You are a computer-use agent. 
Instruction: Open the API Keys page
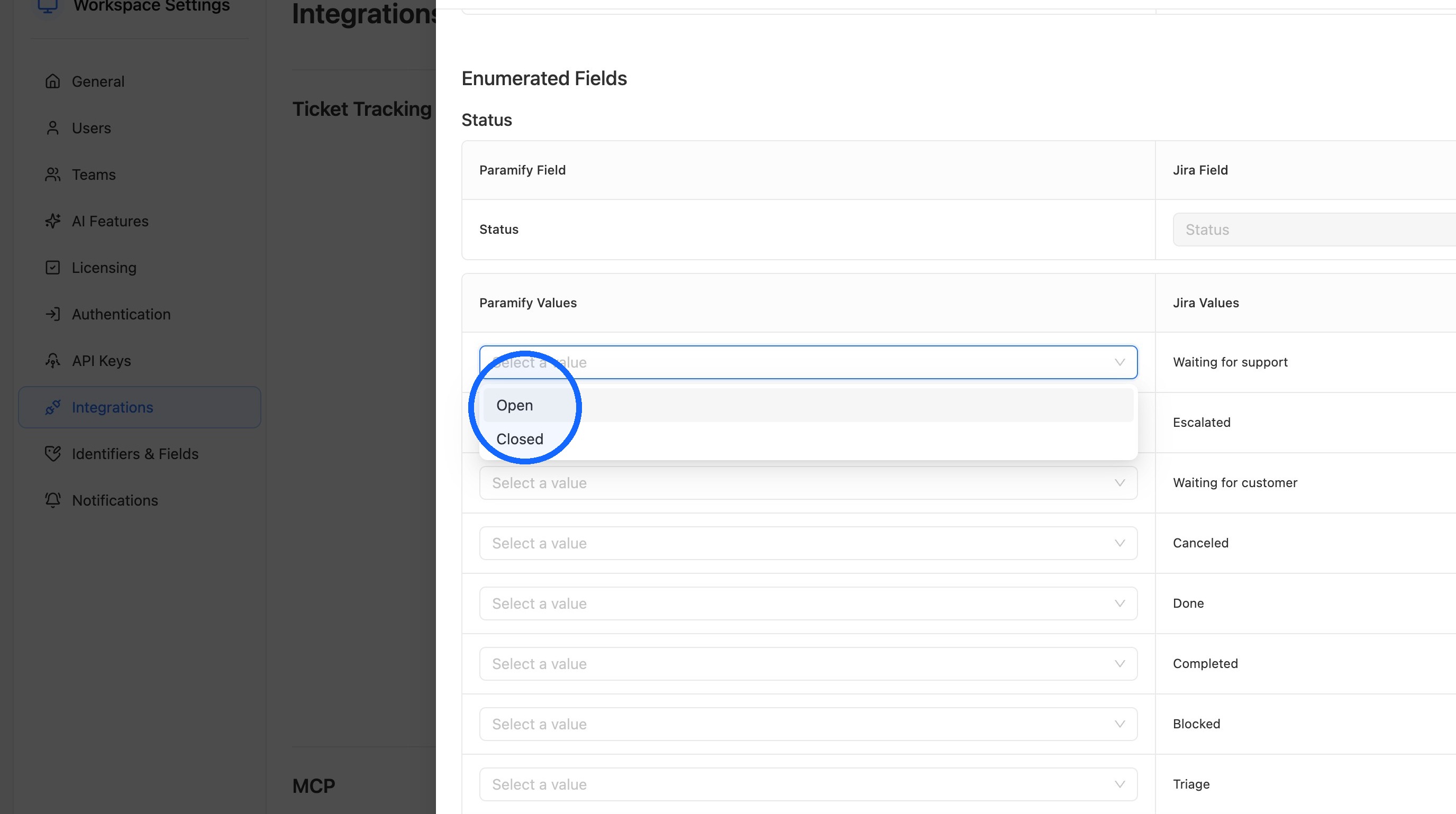click(139, 360)
